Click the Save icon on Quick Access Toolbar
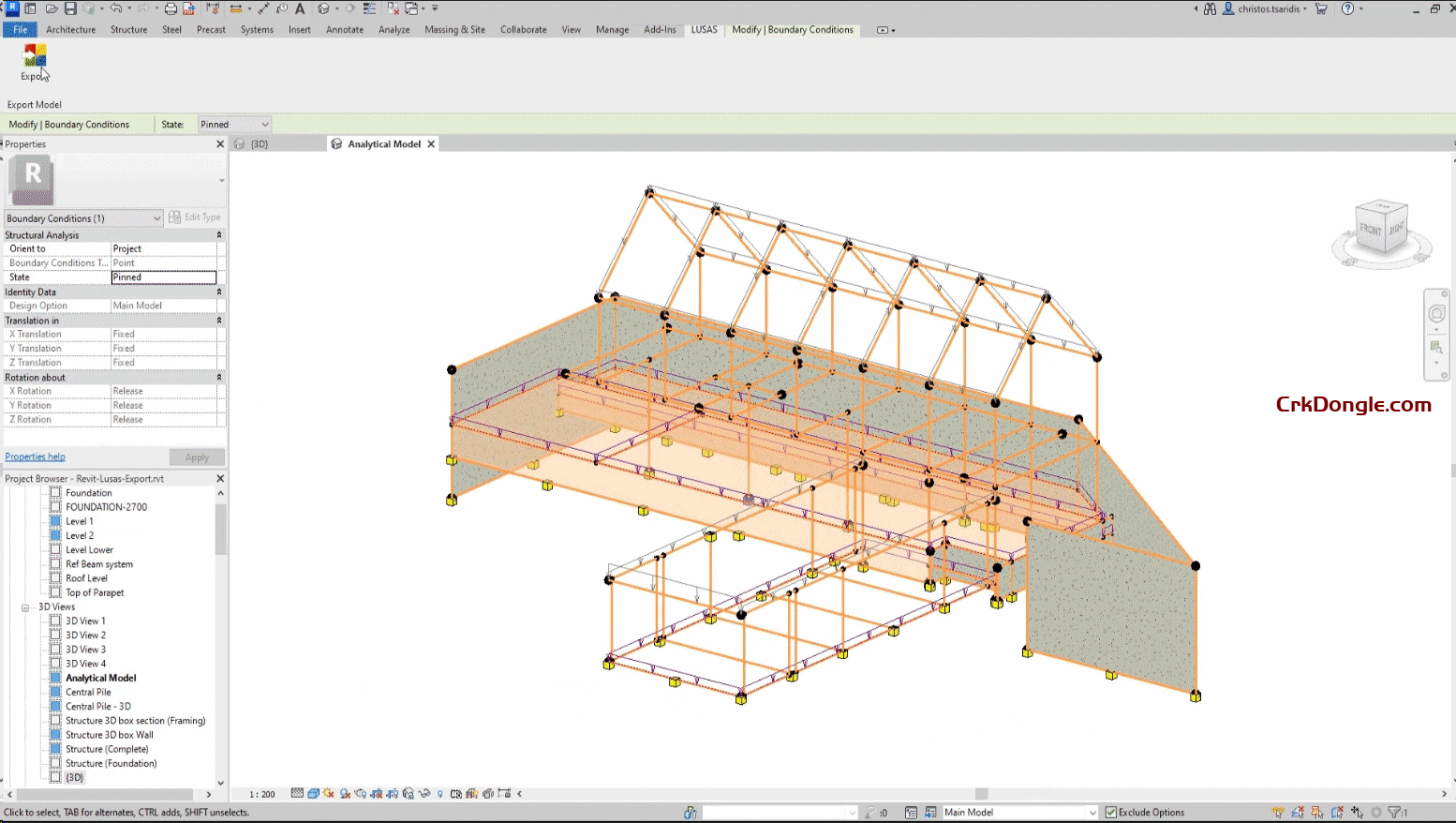This screenshot has width=1456, height=823. pyautogui.click(x=71, y=8)
